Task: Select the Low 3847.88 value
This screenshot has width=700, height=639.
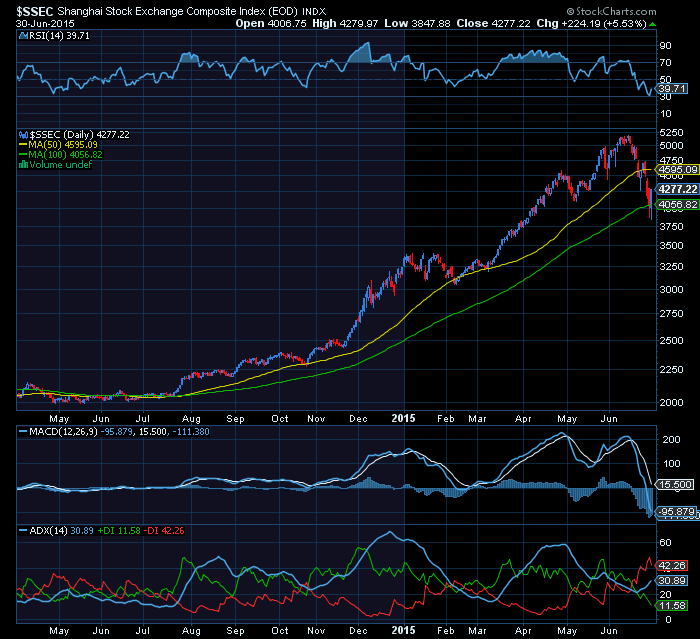Action: tap(417, 23)
